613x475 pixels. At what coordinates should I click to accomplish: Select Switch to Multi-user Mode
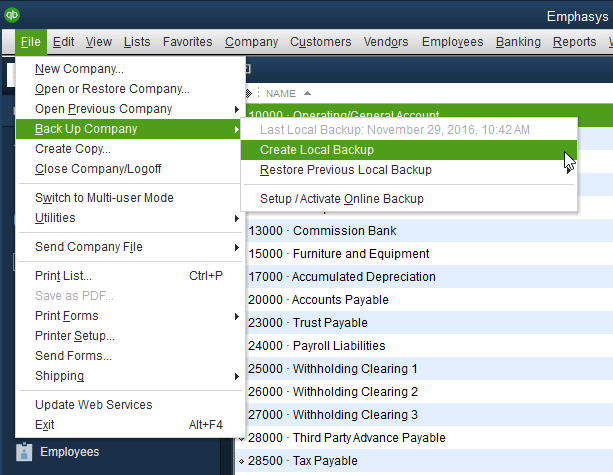tap(129, 198)
